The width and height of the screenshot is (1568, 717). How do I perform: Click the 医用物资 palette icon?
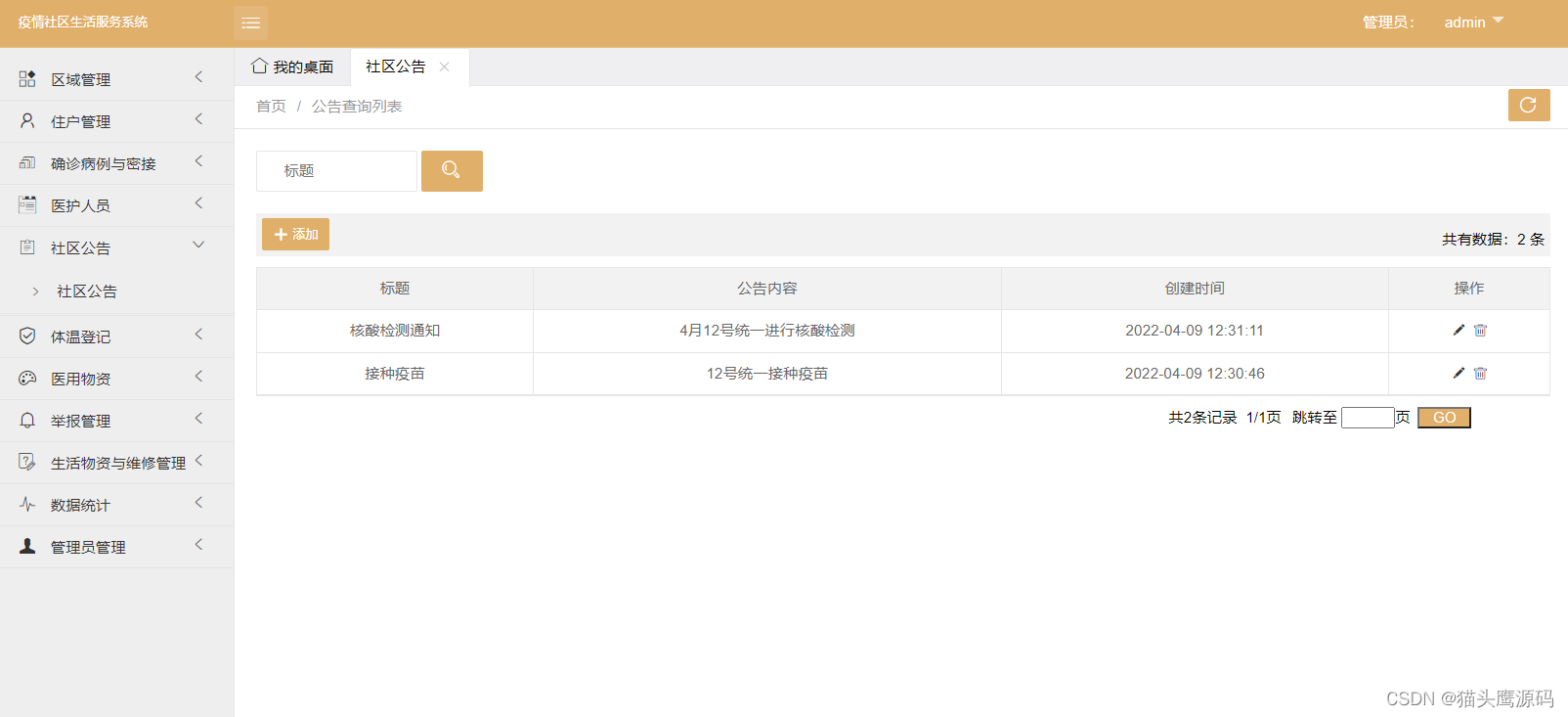coord(27,378)
